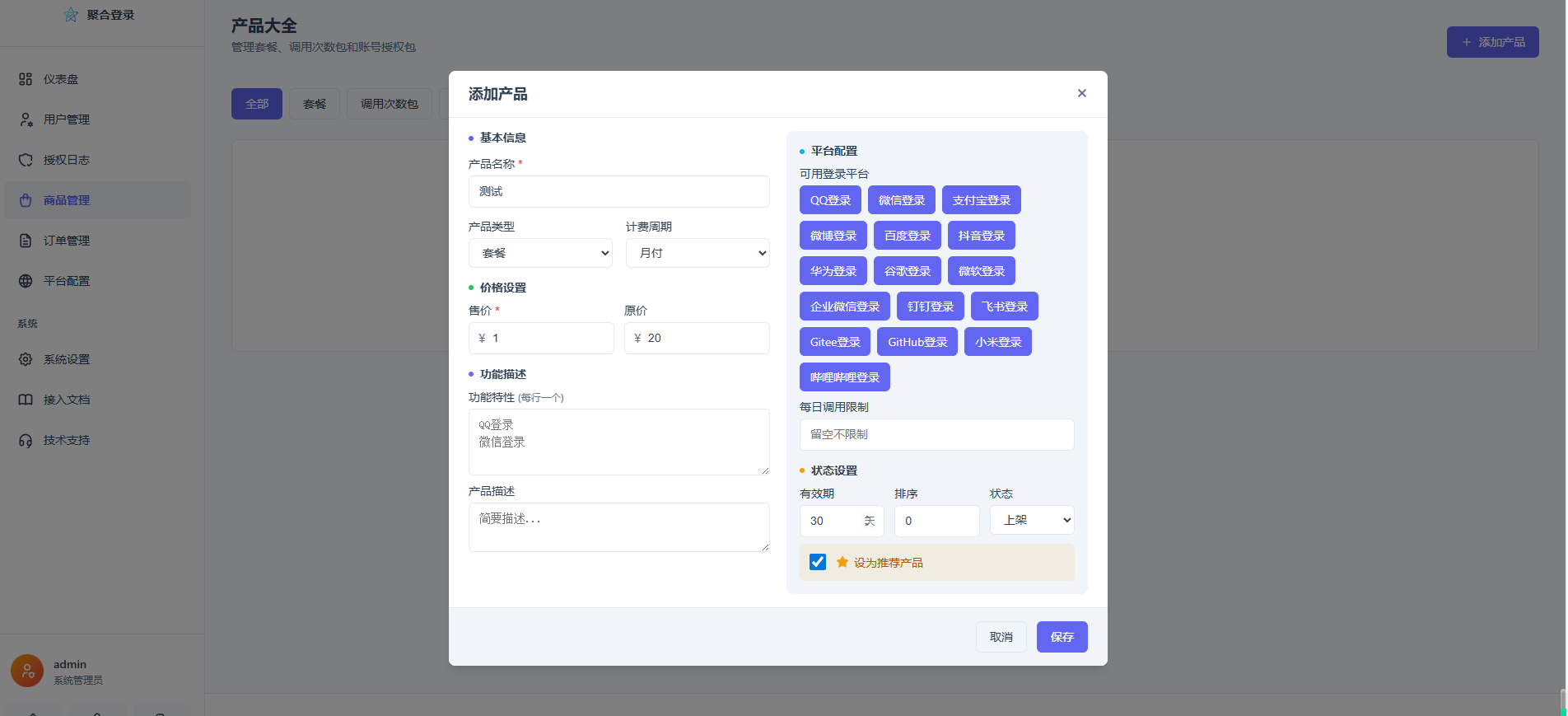This screenshot has width=1568, height=716.
Task: Click the 保存 button
Action: pyautogui.click(x=1062, y=637)
